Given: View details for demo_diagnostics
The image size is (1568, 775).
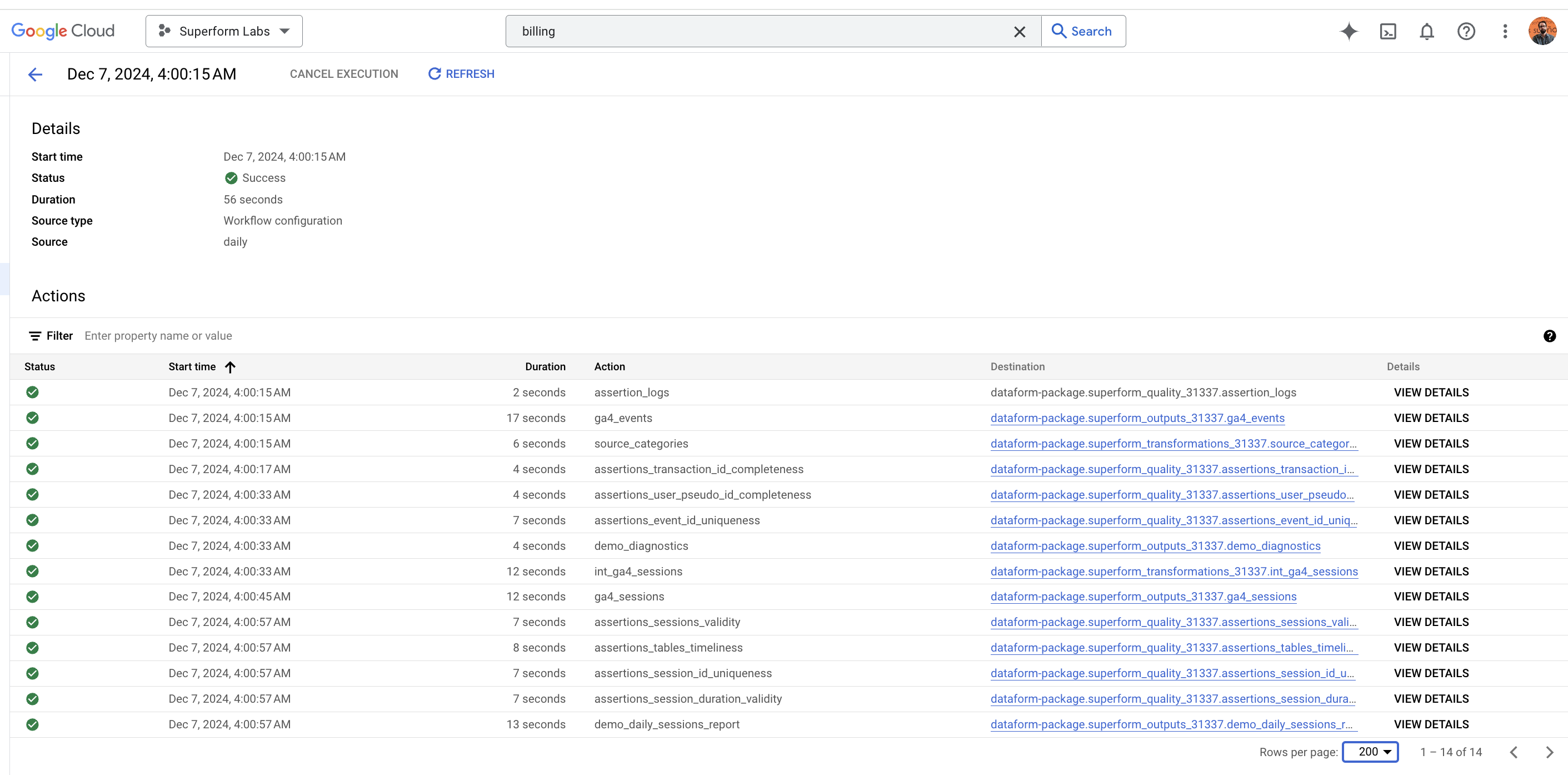Looking at the screenshot, I should [x=1431, y=546].
